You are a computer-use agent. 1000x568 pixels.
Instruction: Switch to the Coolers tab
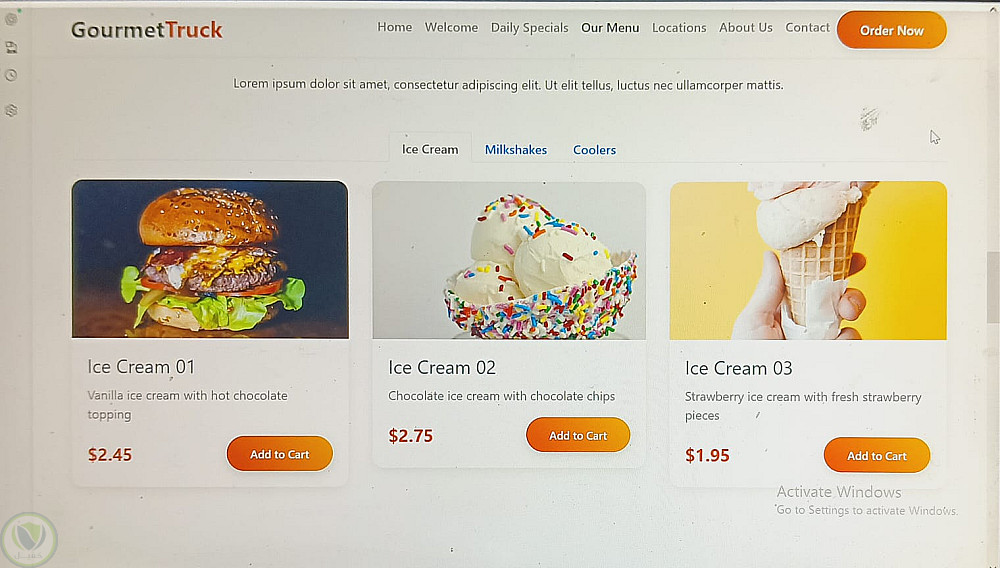(x=594, y=150)
